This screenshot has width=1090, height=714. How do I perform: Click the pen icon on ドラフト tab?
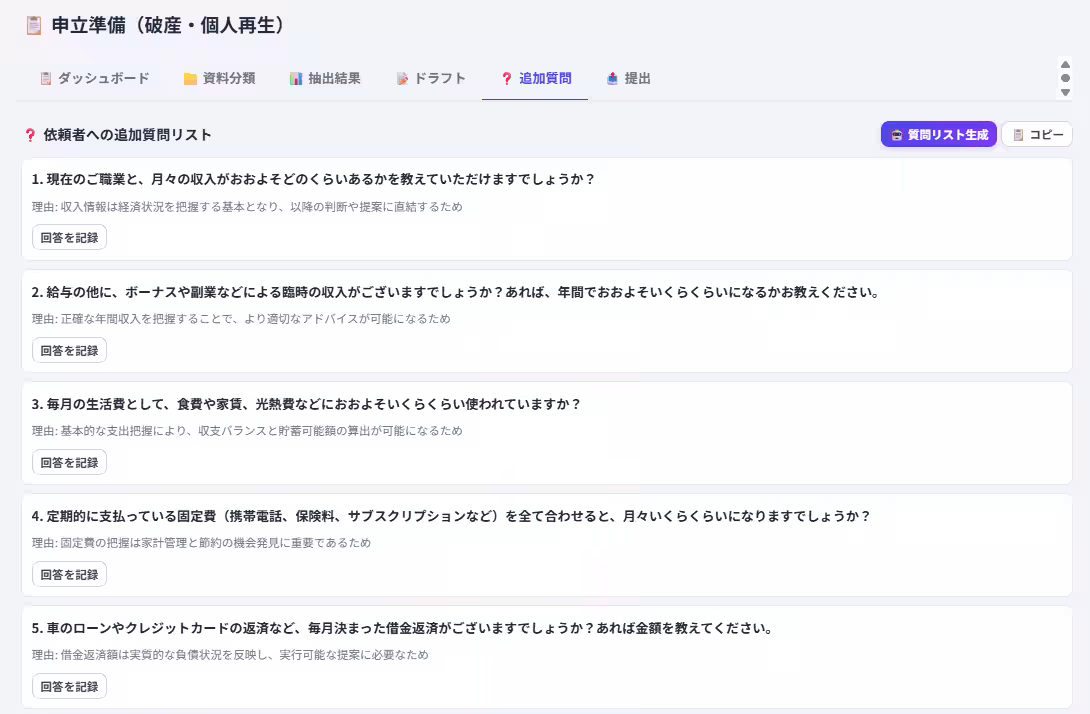[x=404, y=77]
